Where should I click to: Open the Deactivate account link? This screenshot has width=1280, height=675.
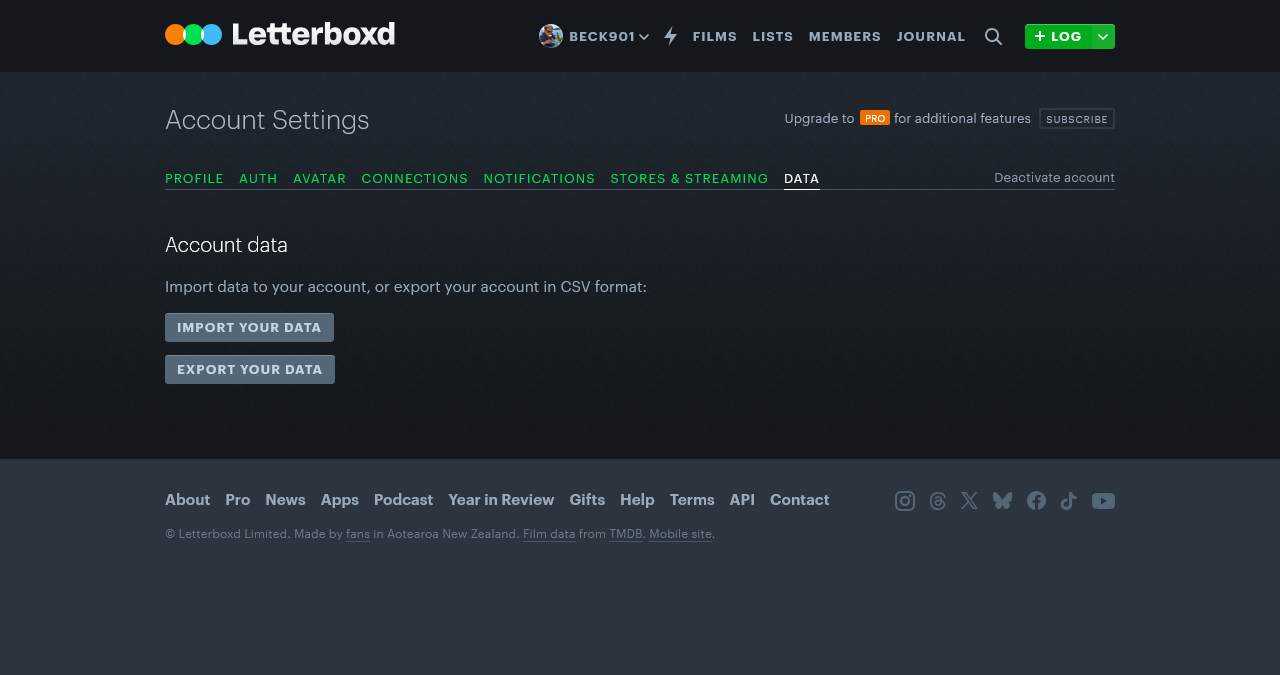(1054, 177)
